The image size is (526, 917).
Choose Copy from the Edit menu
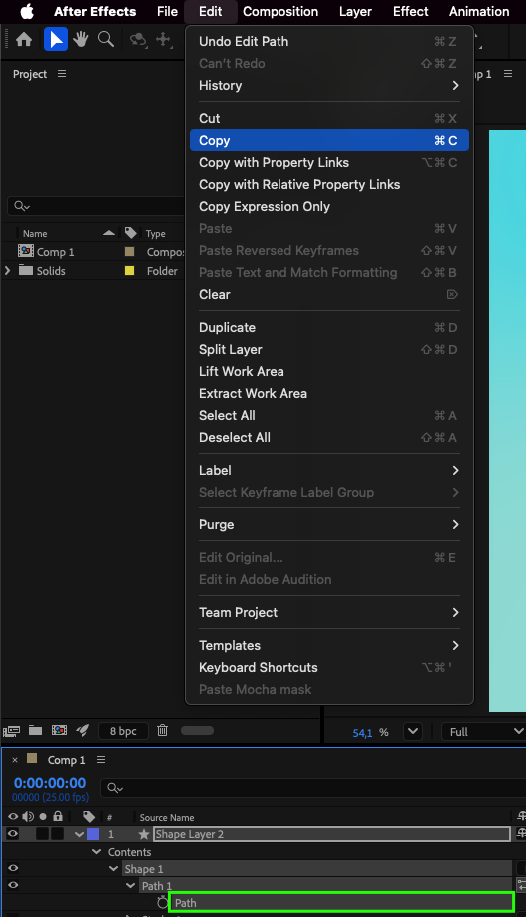click(329, 140)
